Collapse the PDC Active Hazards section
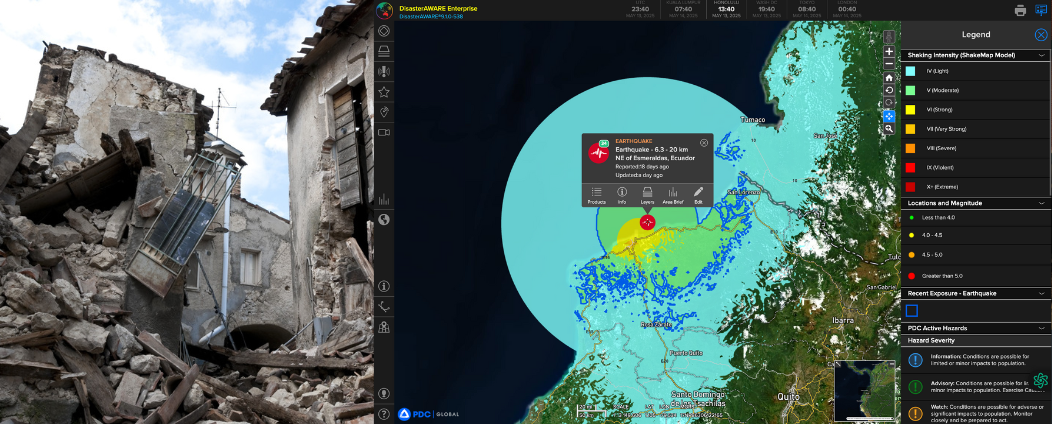1052x424 pixels. 1042,328
